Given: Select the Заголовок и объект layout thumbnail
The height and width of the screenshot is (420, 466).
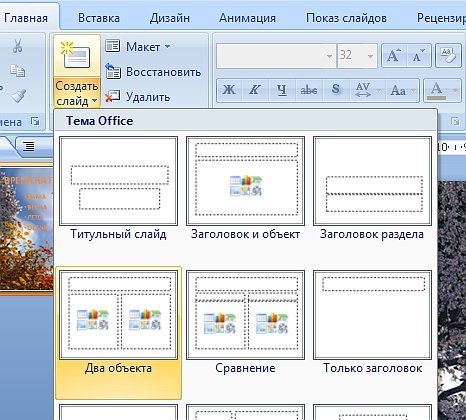Looking at the screenshot, I should (x=245, y=181).
